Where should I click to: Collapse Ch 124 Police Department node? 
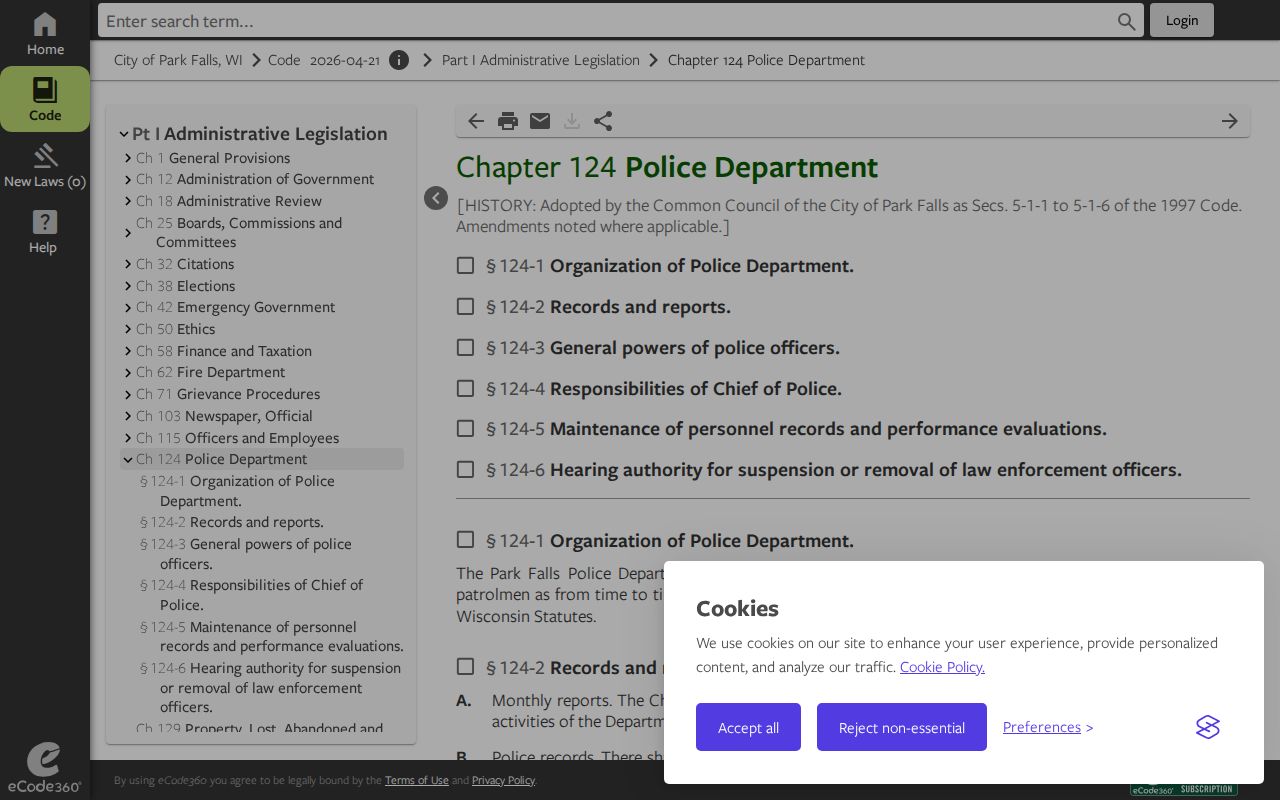click(x=128, y=460)
